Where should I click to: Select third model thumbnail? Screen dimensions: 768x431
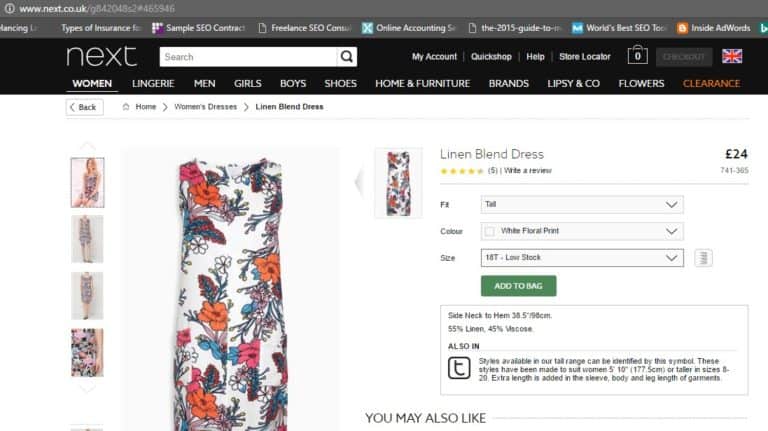click(x=87, y=296)
